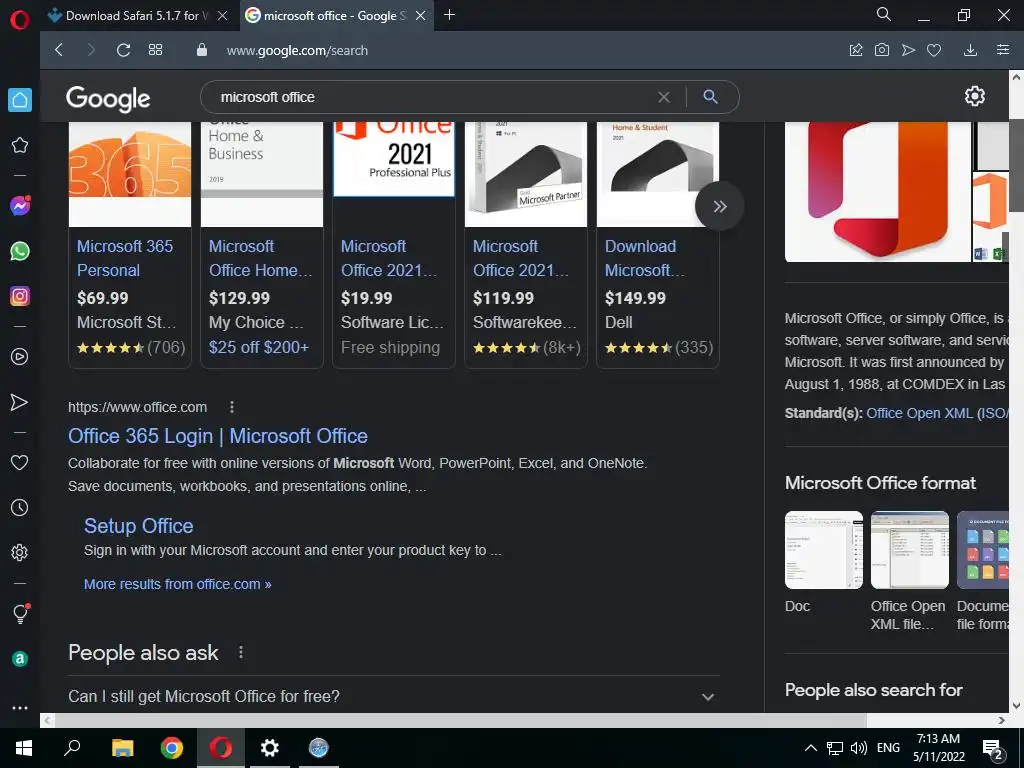The height and width of the screenshot is (768, 1024).
Task: Open File Explorer from taskbar
Action: coord(122,748)
